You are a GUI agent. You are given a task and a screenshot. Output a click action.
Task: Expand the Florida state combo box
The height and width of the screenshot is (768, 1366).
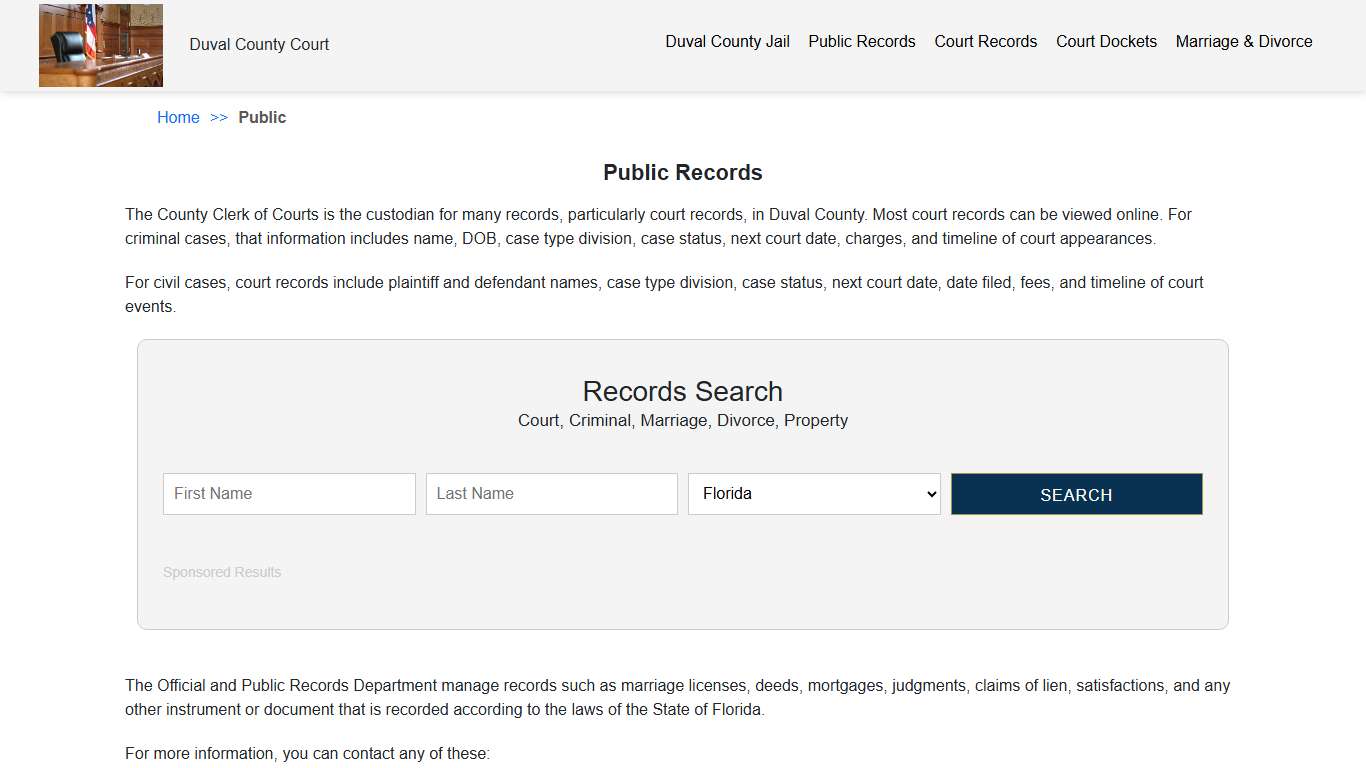click(813, 493)
